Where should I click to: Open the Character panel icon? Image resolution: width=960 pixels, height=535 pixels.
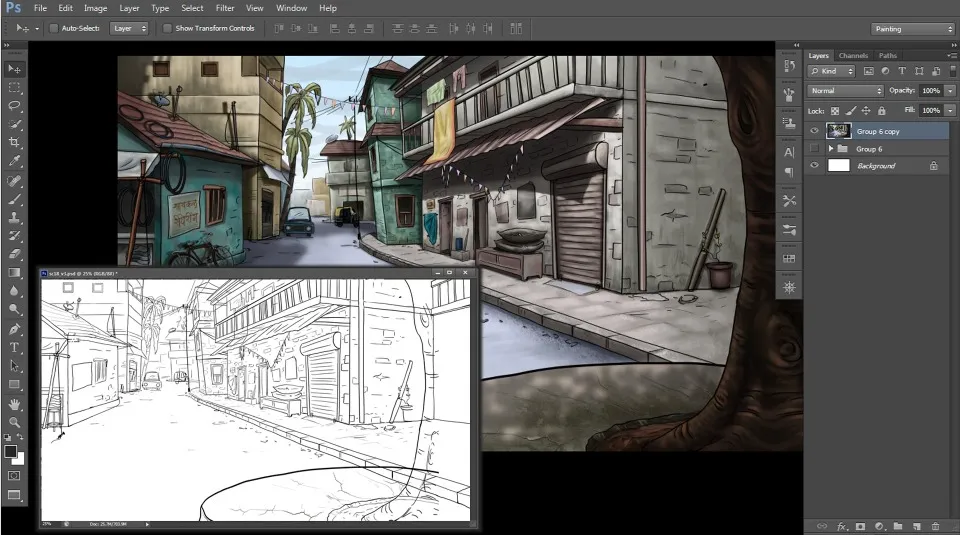789,152
